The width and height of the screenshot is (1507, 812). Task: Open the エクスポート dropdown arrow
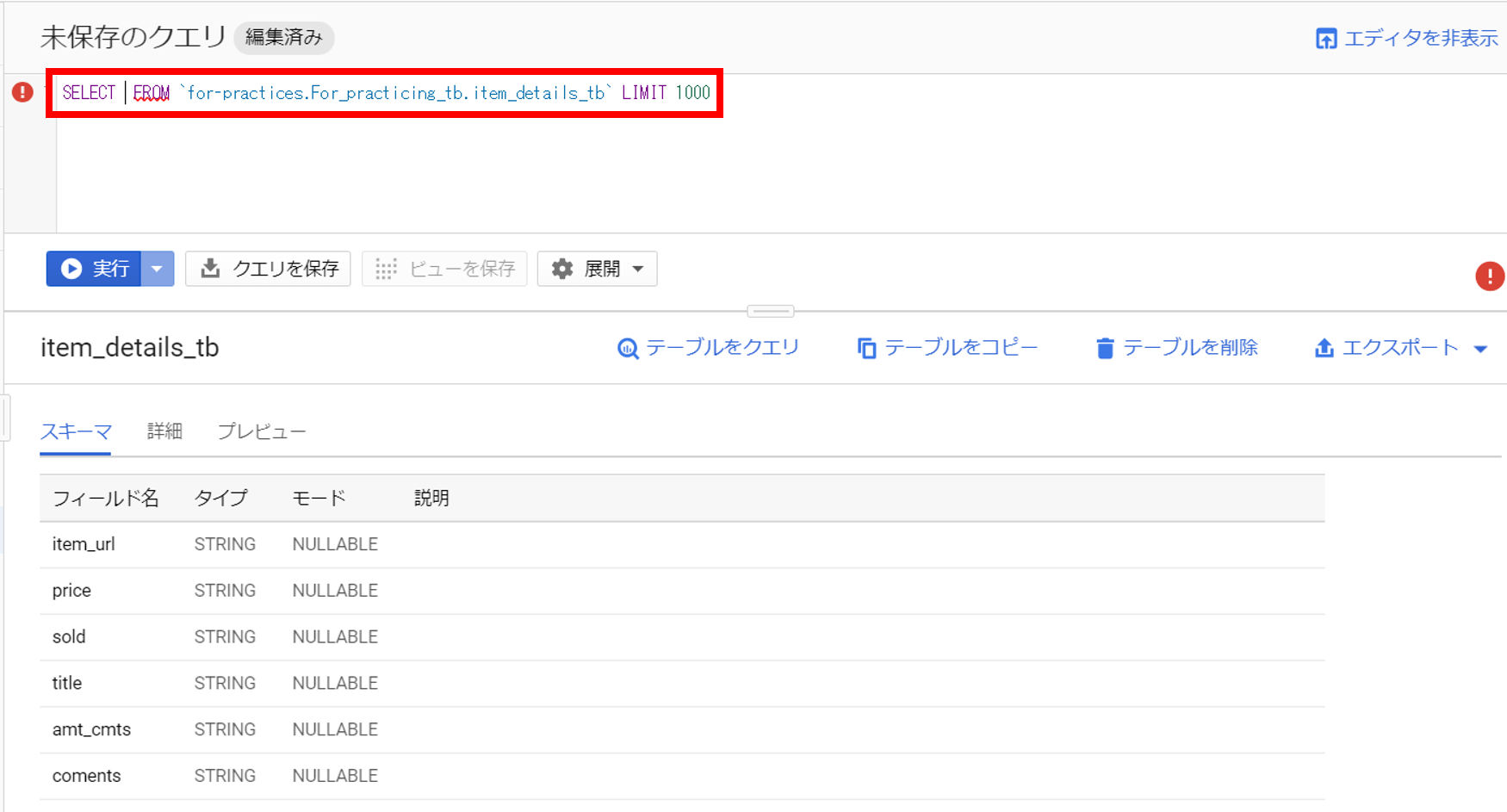tap(1482, 348)
